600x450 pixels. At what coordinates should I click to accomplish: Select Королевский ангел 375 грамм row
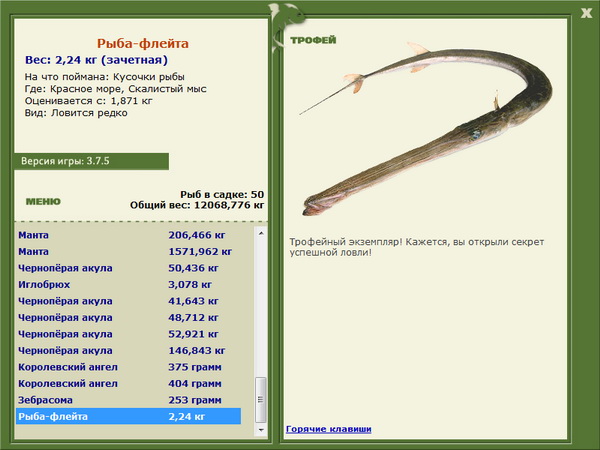pos(129,367)
